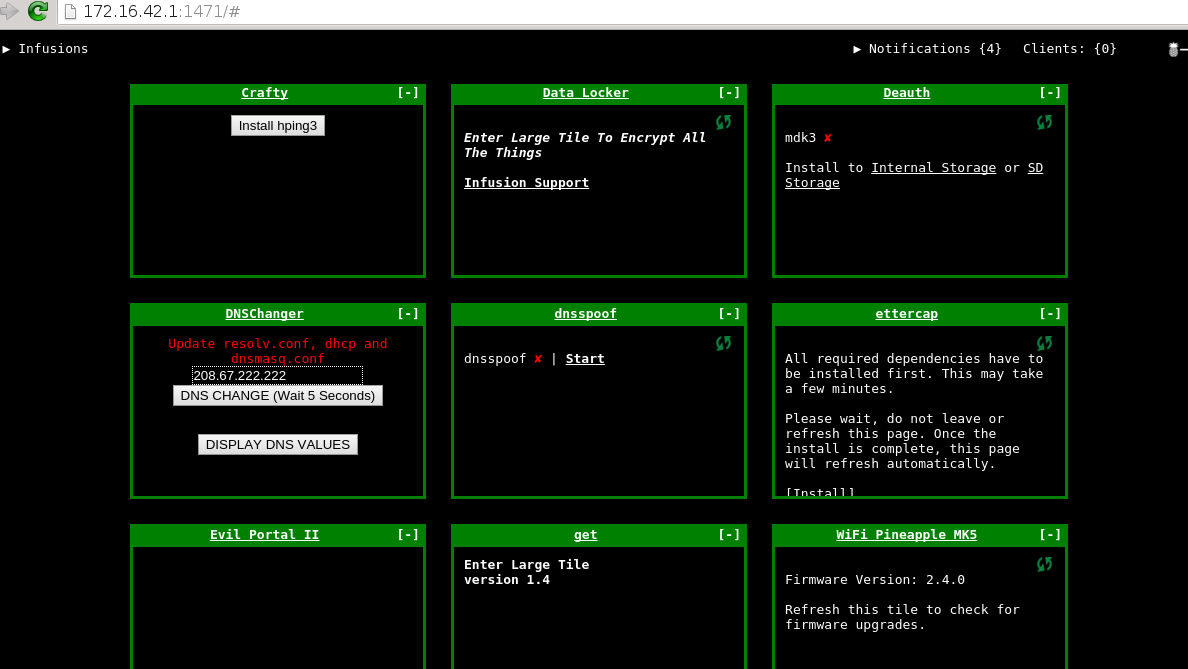This screenshot has height=669, width=1188.
Task: Open the dnsspoof large tile
Action: tap(586, 314)
